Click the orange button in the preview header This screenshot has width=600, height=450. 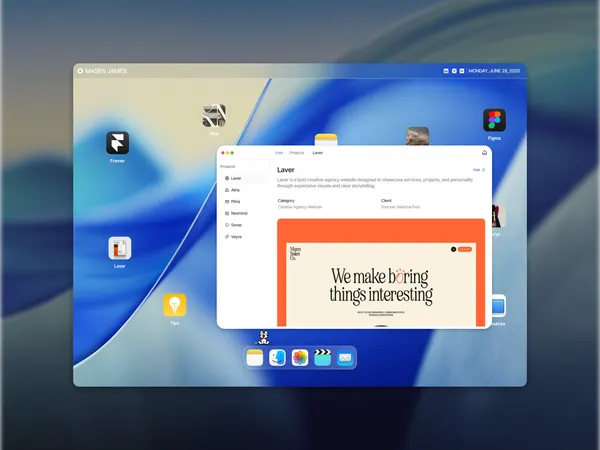pos(465,249)
